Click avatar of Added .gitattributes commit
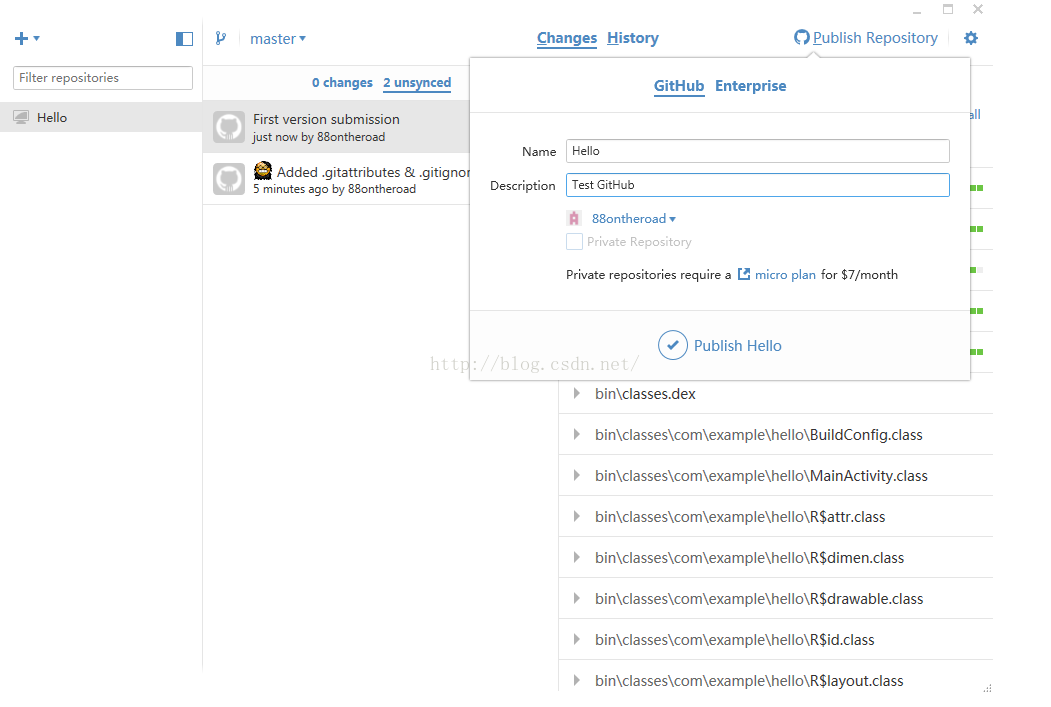 pos(229,179)
